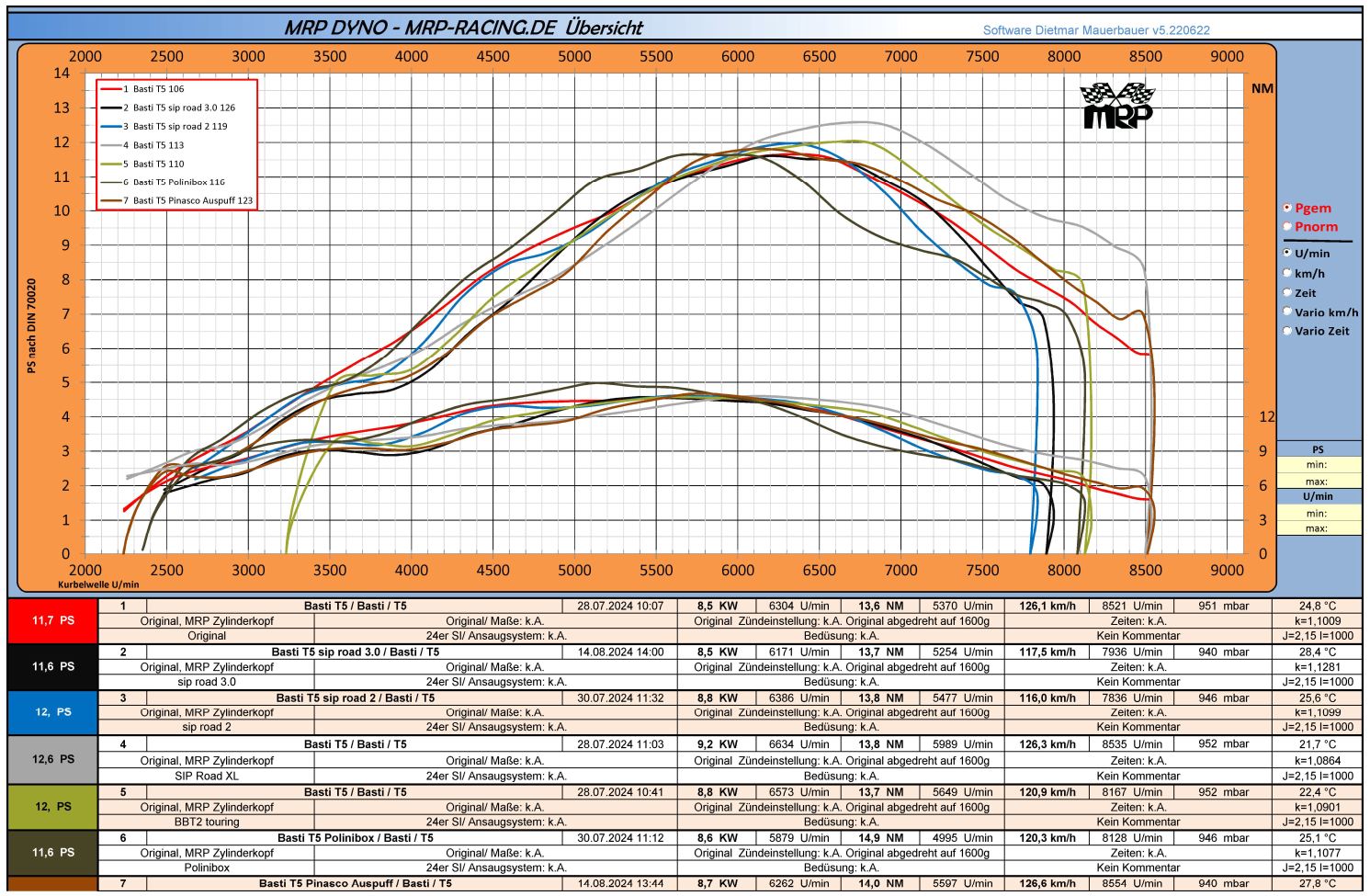
Task: Click the date 30.07.2024 11:32 cell
Action: point(620,698)
